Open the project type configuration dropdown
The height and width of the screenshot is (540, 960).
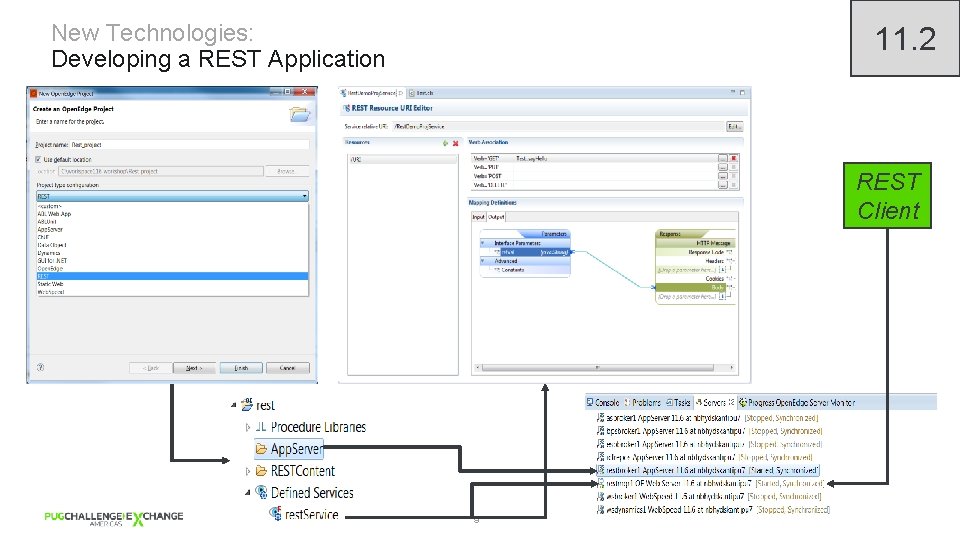click(172, 196)
